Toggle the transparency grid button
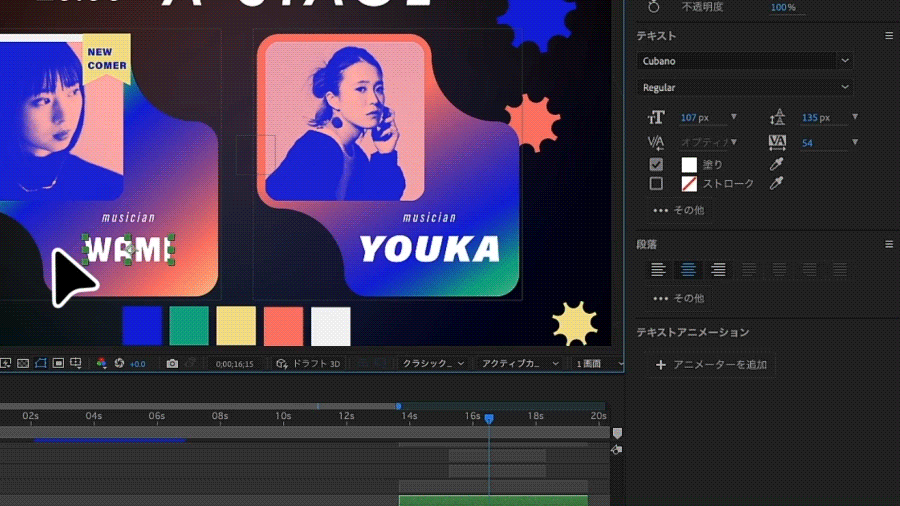The image size is (900, 506). [x=23, y=363]
